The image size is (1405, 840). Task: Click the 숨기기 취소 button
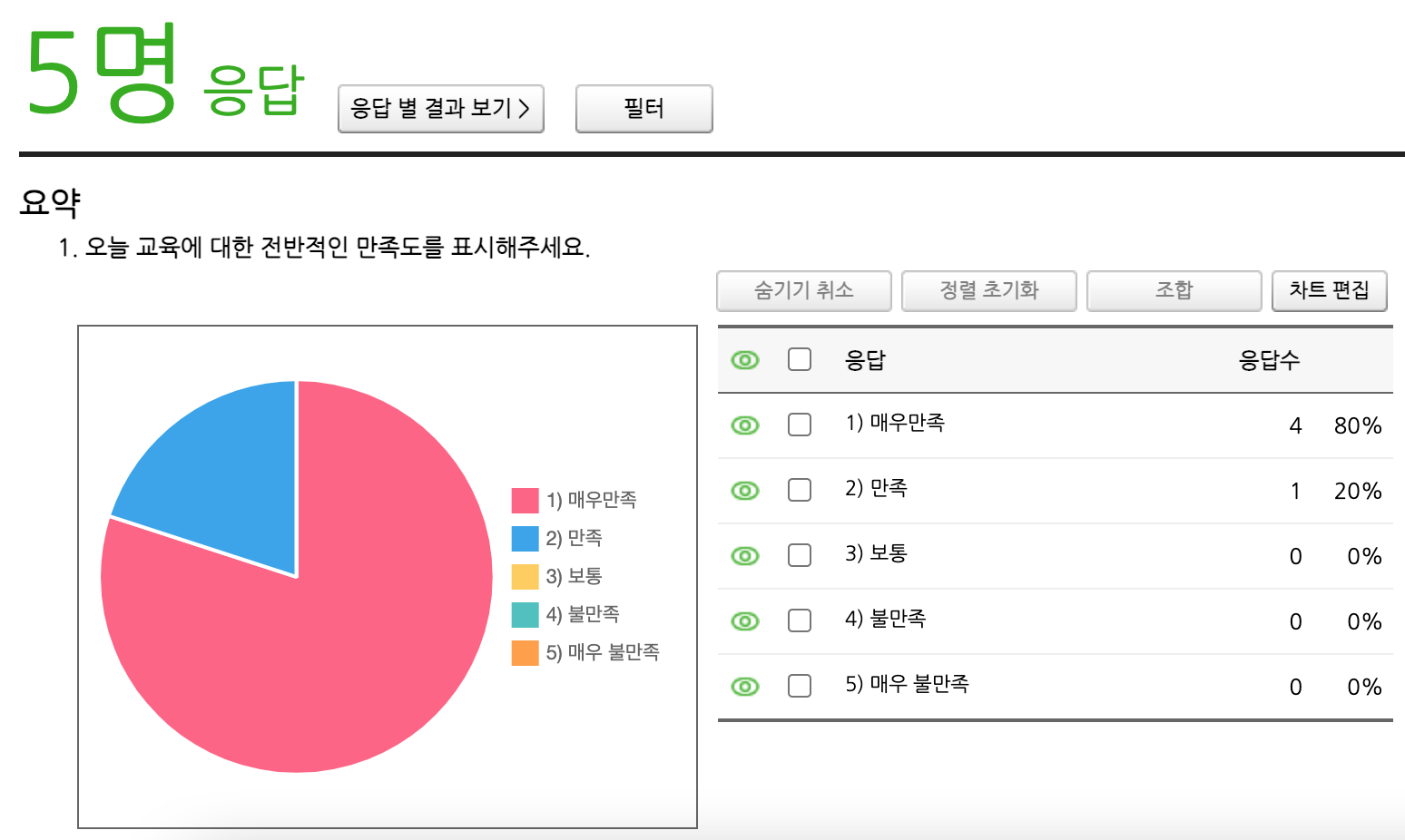(803, 290)
